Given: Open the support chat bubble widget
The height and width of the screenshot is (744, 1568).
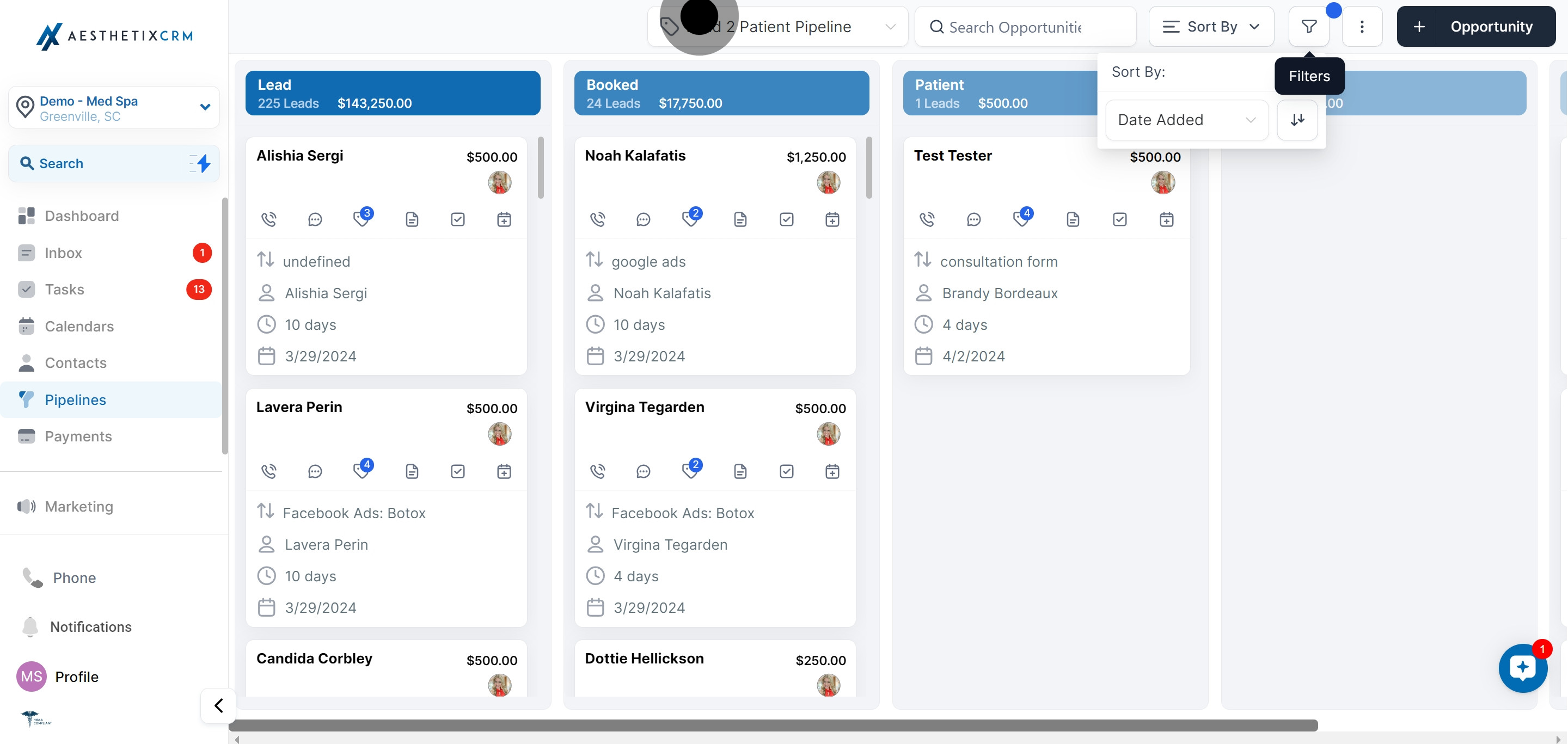Looking at the screenshot, I should point(1522,667).
